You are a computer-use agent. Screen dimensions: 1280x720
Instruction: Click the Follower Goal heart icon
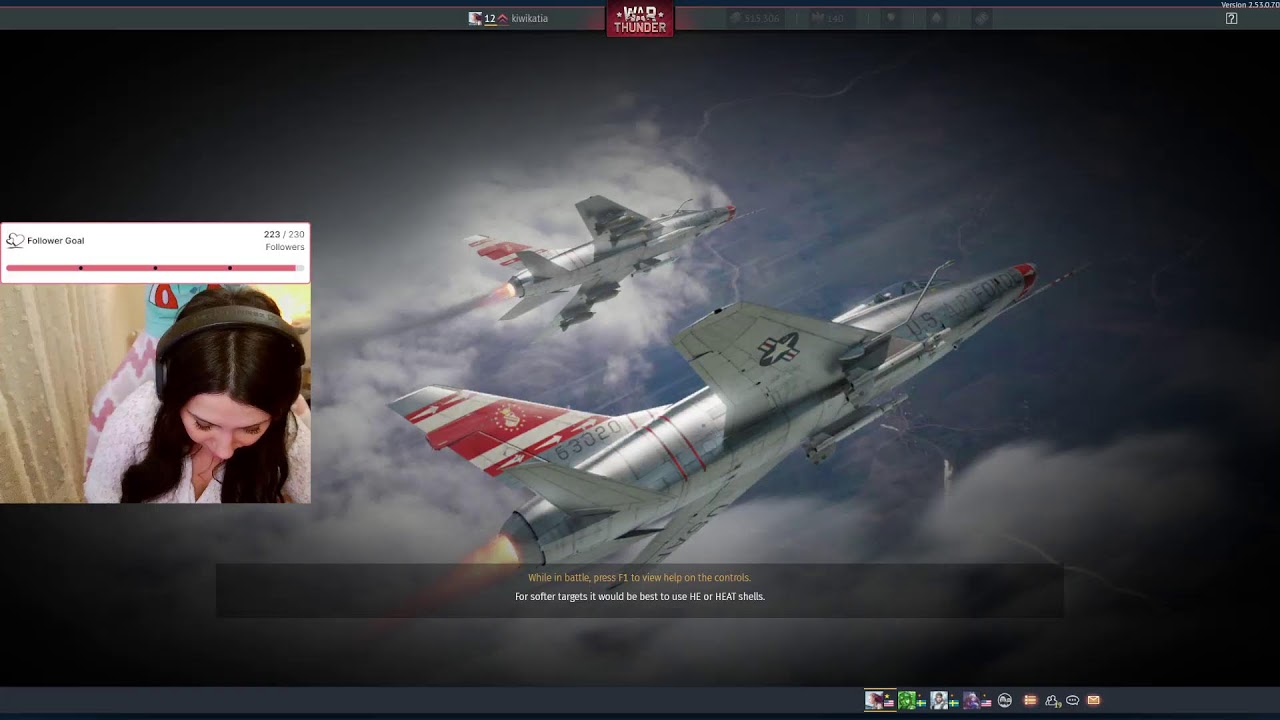coord(15,241)
